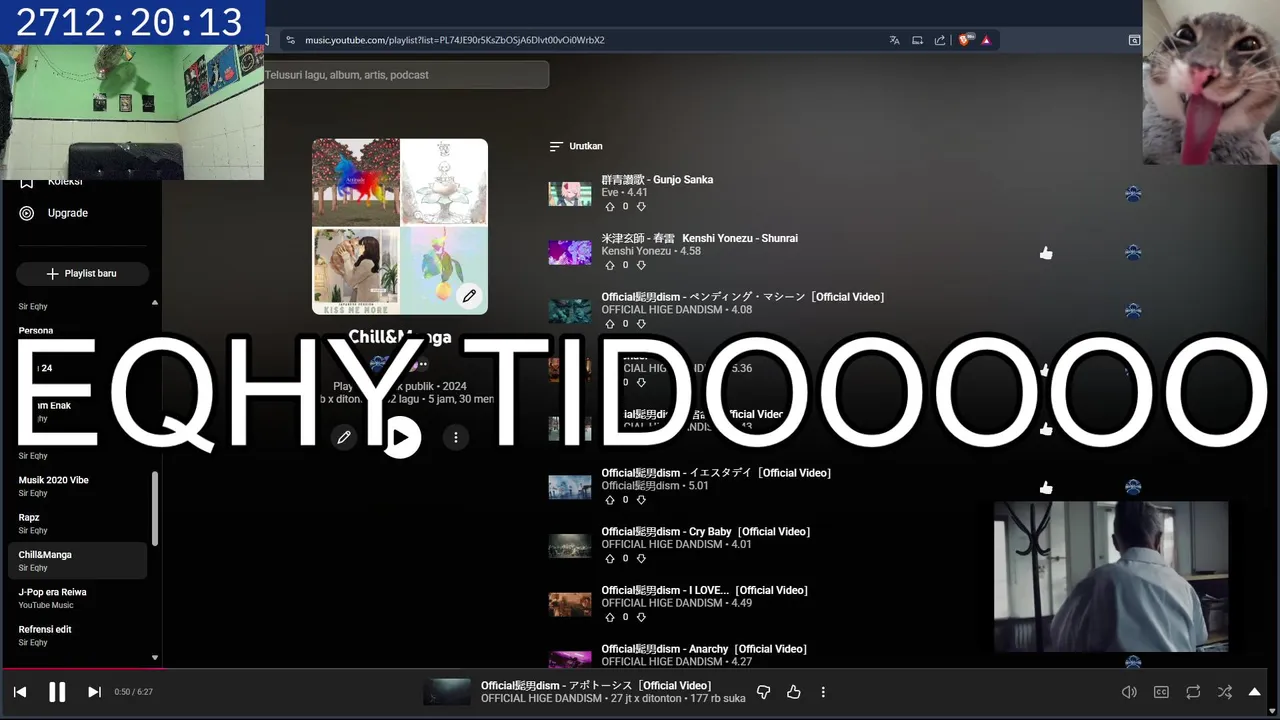Upvote the Kenshi Yonezu Shunrai song
The width and height of the screenshot is (1280, 720).
(610, 265)
